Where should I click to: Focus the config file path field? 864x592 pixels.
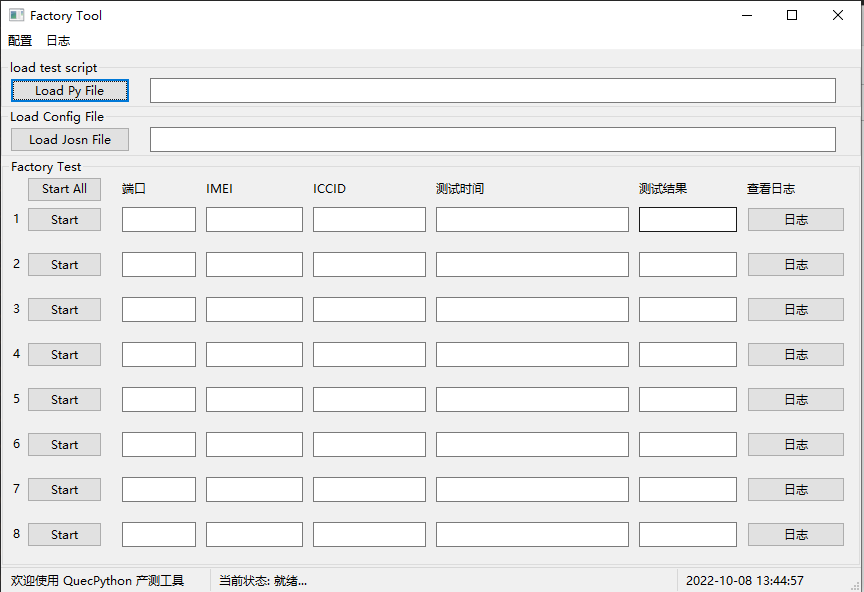coord(492,140)
